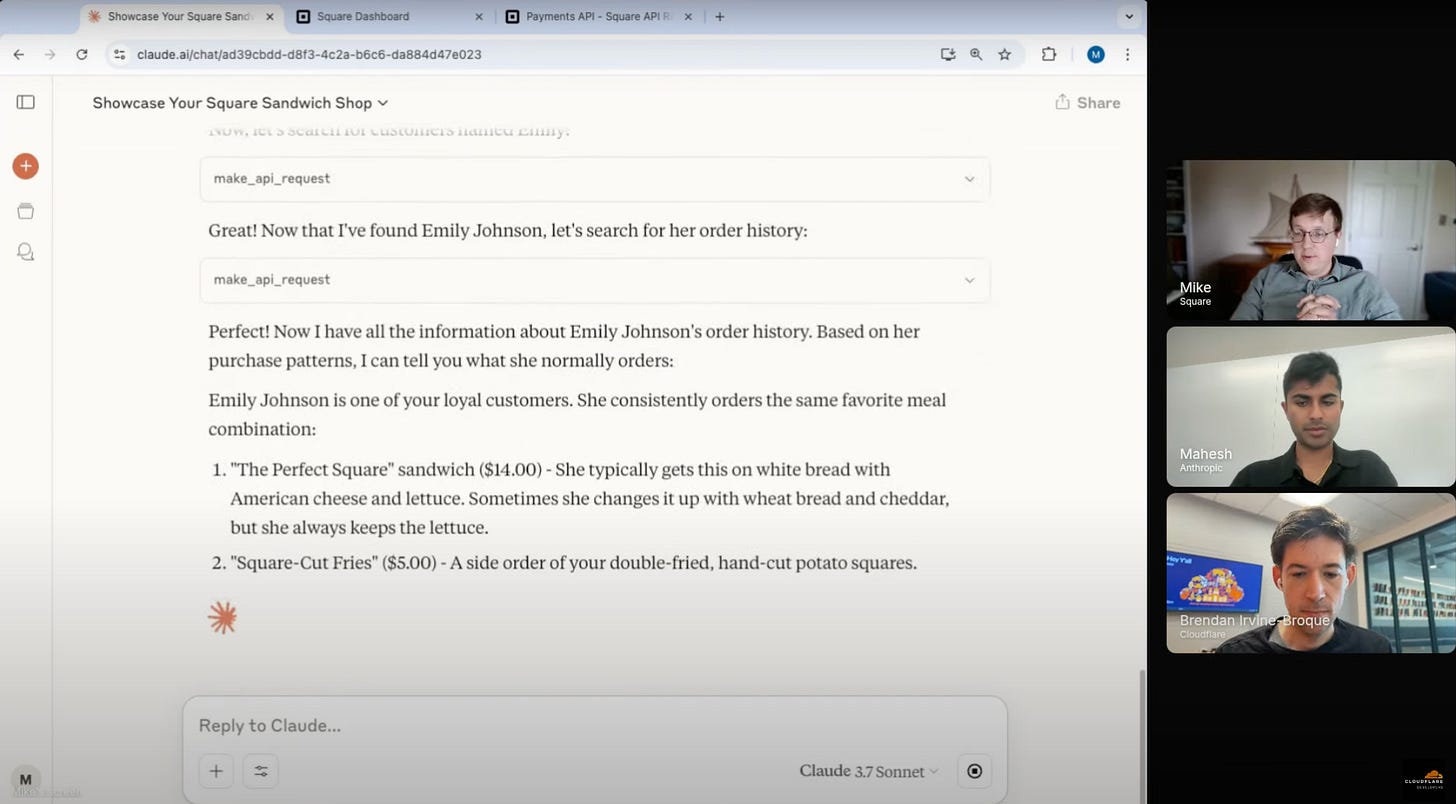1456x804 pixels.
Task: Open the chats icon in the sidebar
Action: coord(26,252)
